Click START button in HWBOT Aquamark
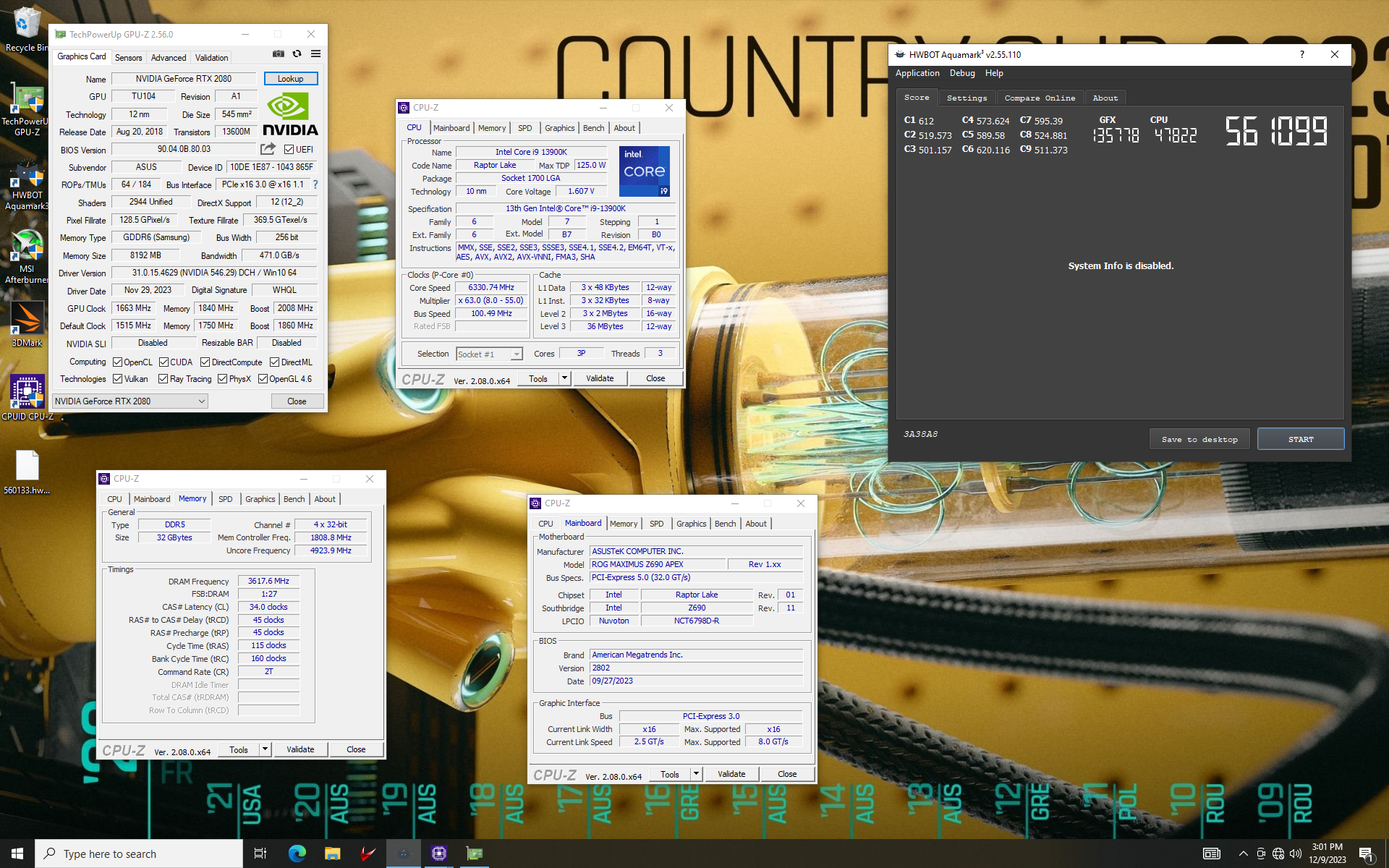The image size is (1389, 868). 1301,439
